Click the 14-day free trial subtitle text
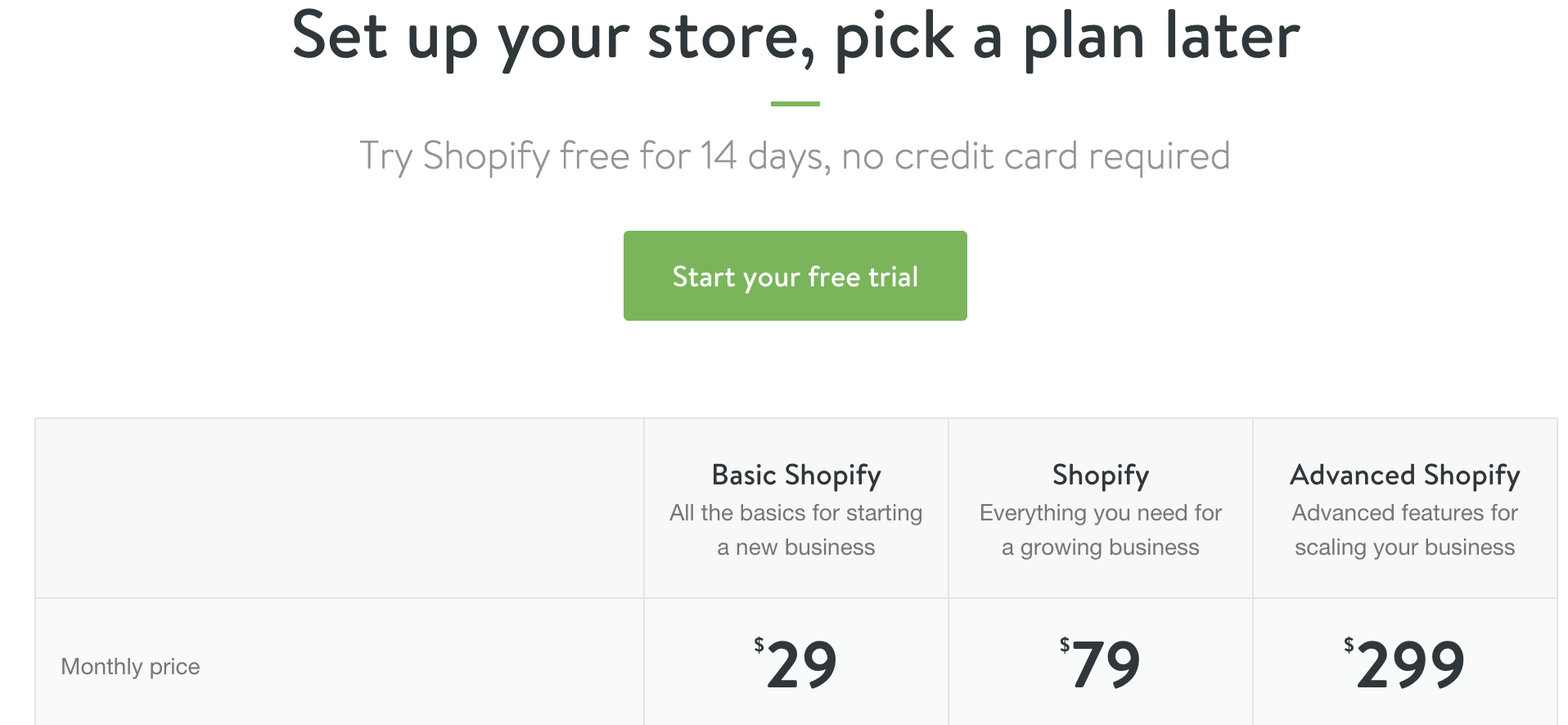The height and width of the screenshot is (725, 1568). pyautogui.click(x=795, y=155)
